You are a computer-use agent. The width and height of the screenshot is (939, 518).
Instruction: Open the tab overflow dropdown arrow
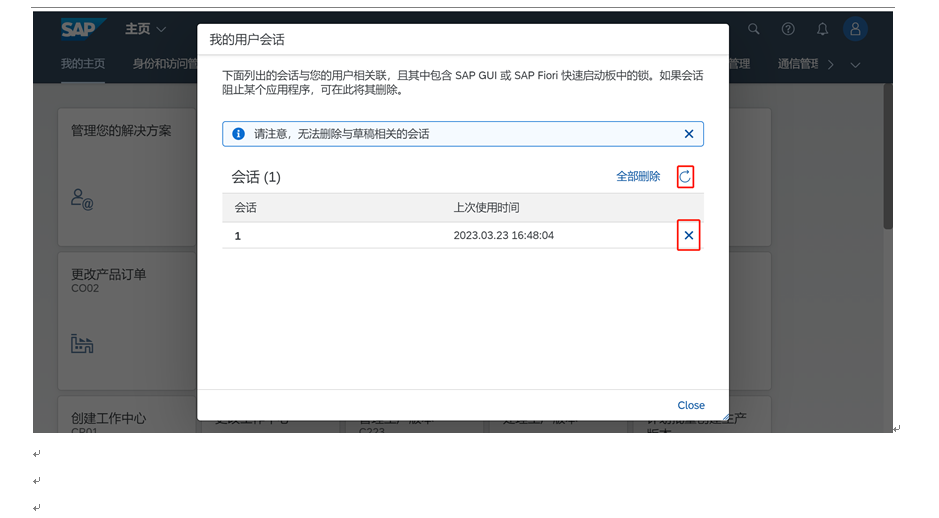[x=855, y=65]
